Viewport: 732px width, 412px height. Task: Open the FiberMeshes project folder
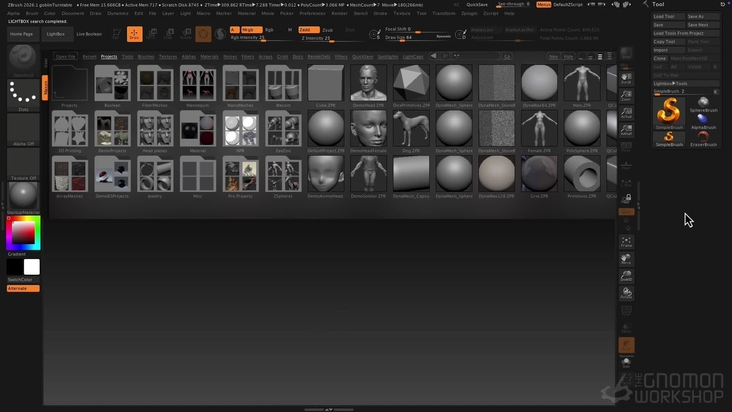pyautogui.click(x=155, y=86)
